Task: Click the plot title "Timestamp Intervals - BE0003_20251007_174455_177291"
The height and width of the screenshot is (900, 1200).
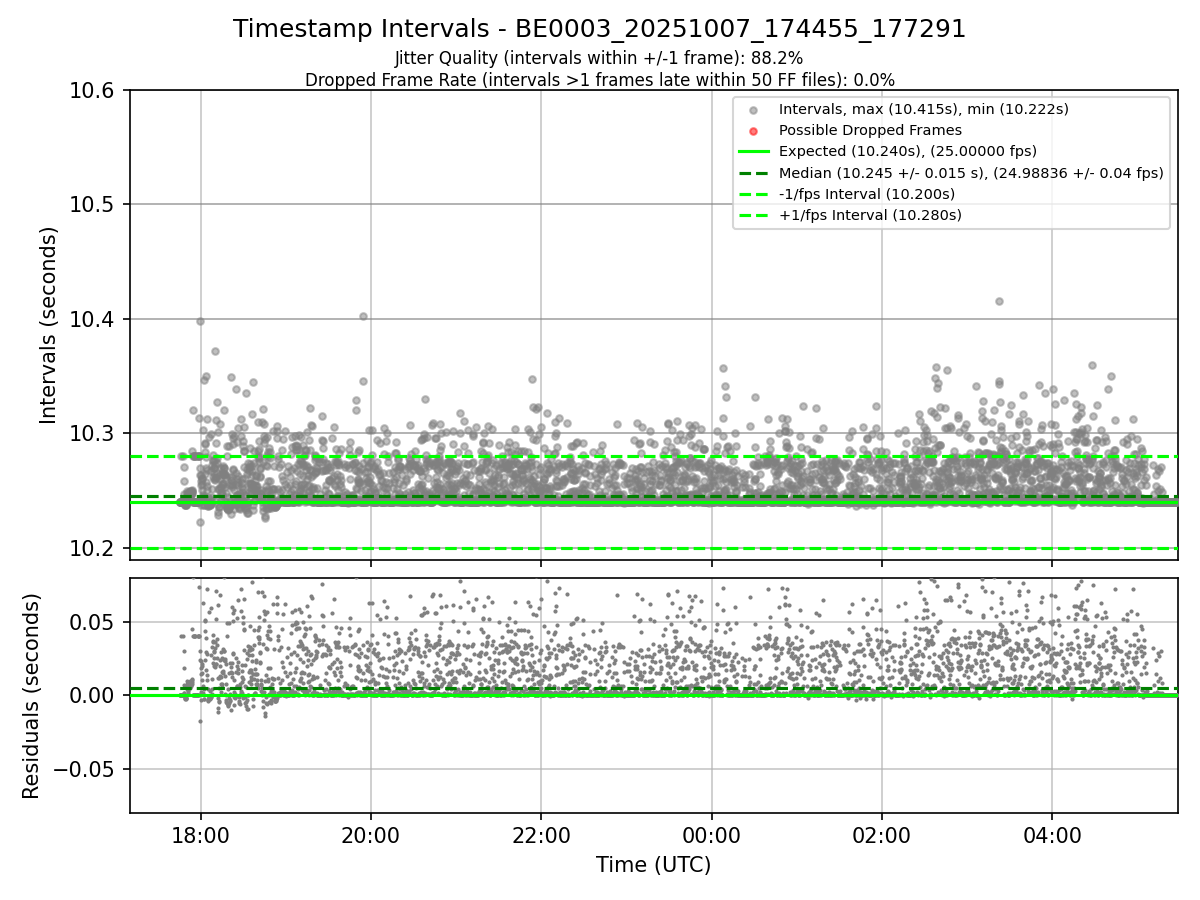Action: tap(599, 29)
